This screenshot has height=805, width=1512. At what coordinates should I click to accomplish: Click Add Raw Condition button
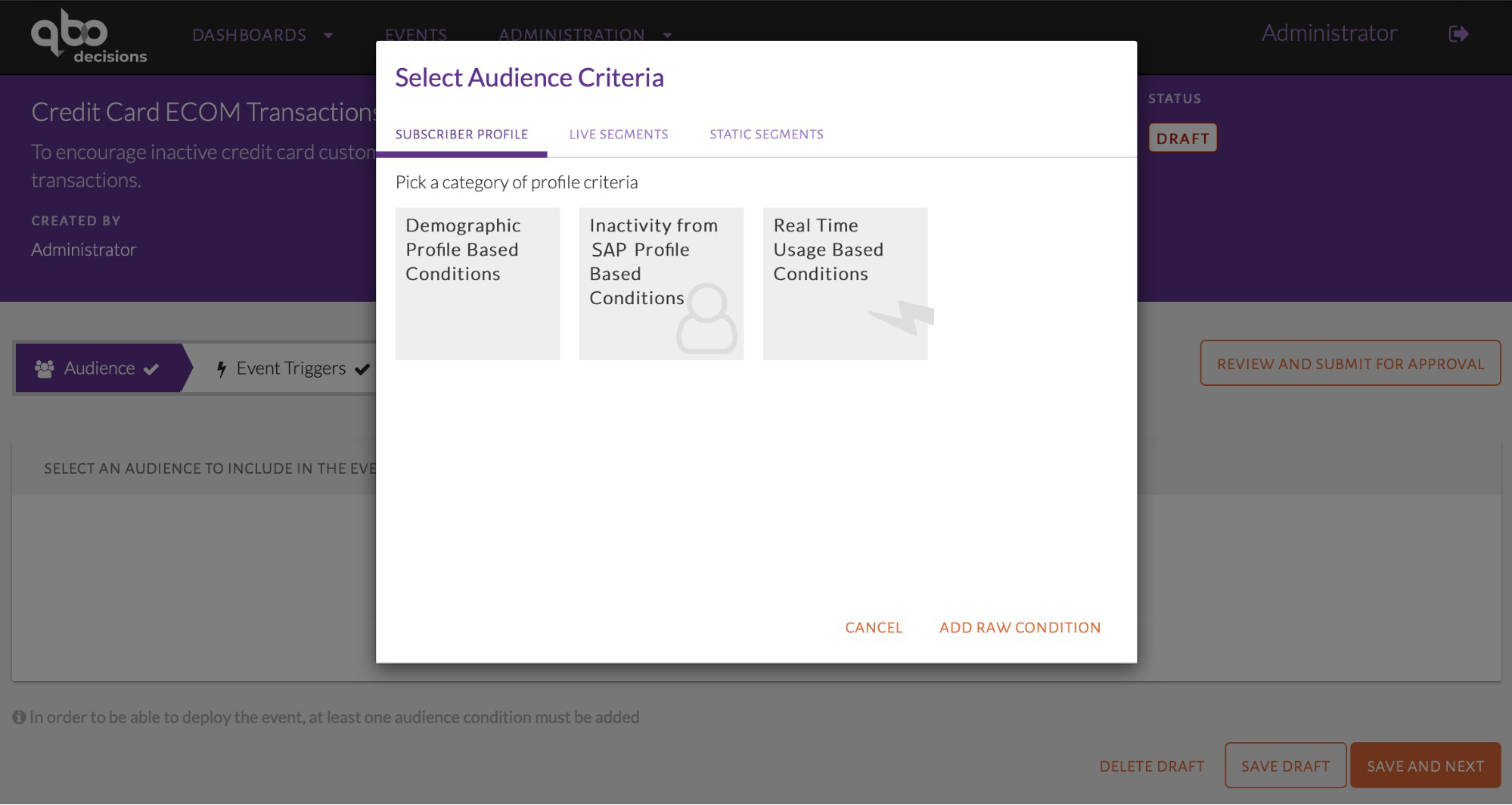(1020, 628)
